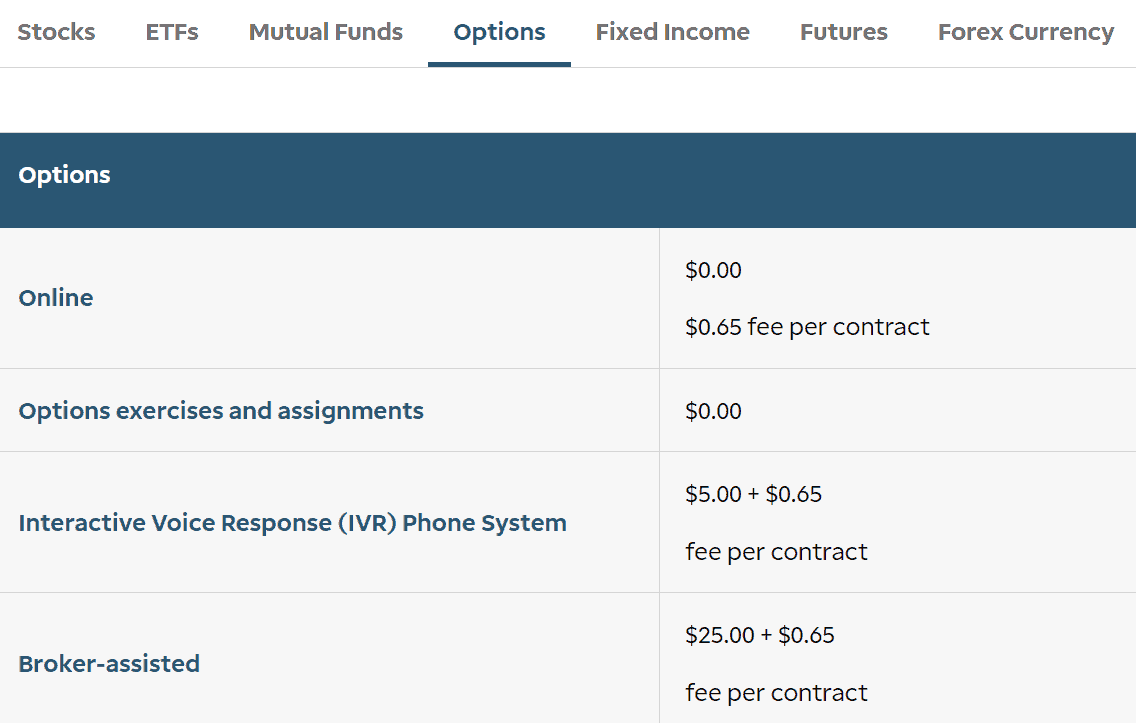Switch to the Fixed Income tab
The width and height of the screenshot is (1136, 723).
(672, 32)
